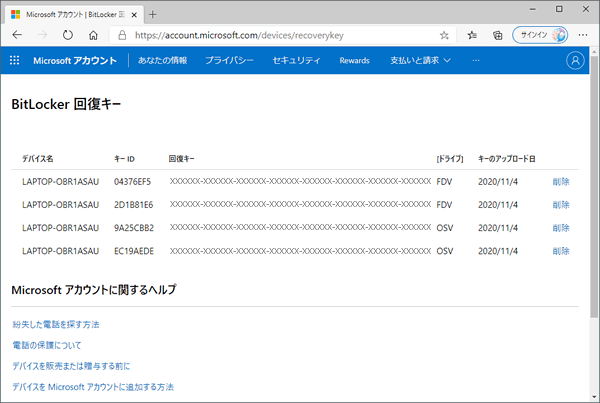
Task: Open 紛失した電話を探す方法 help link
Action: pos(56,325)
